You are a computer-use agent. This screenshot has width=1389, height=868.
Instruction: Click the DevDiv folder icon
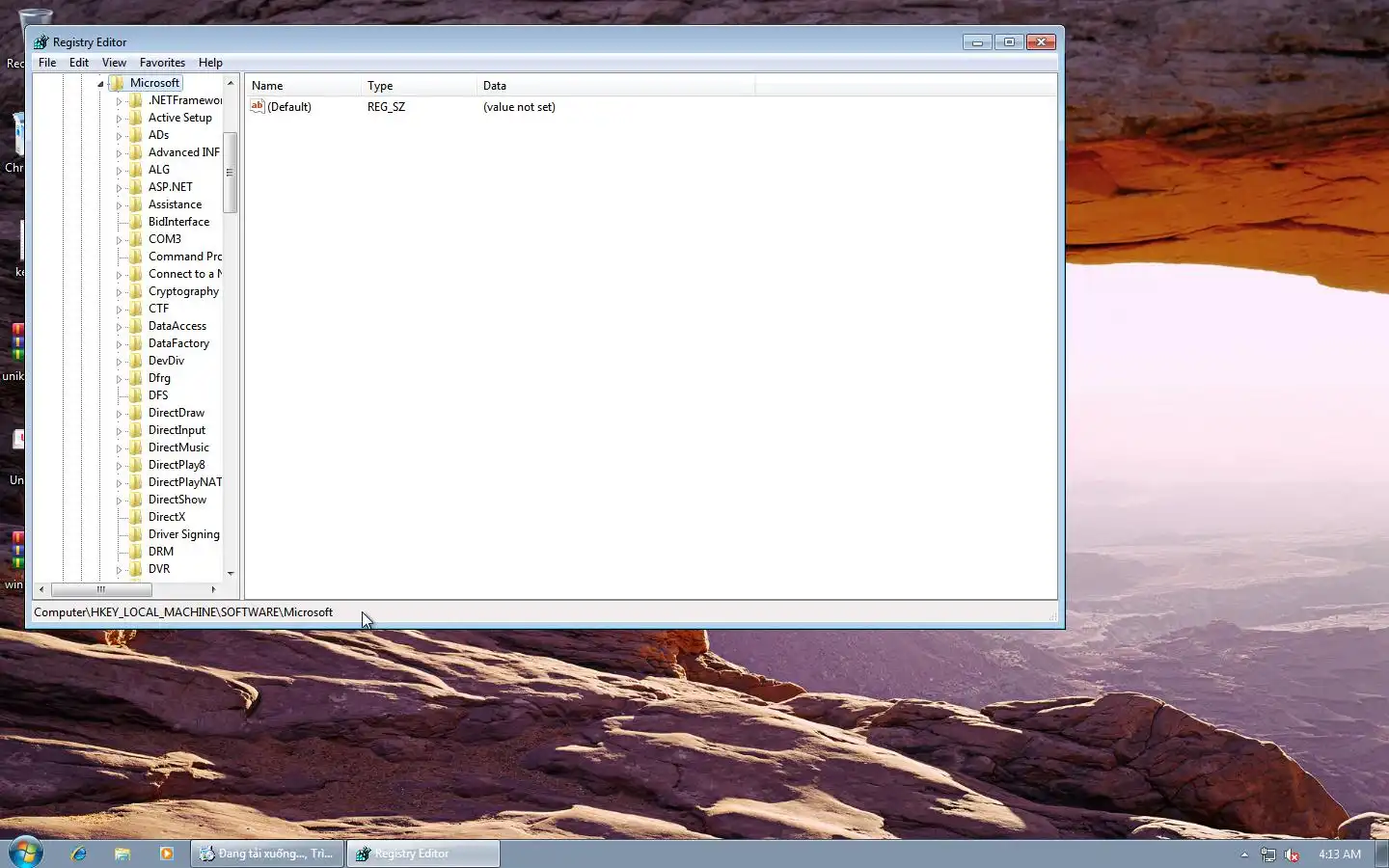(x=136, y=361)
